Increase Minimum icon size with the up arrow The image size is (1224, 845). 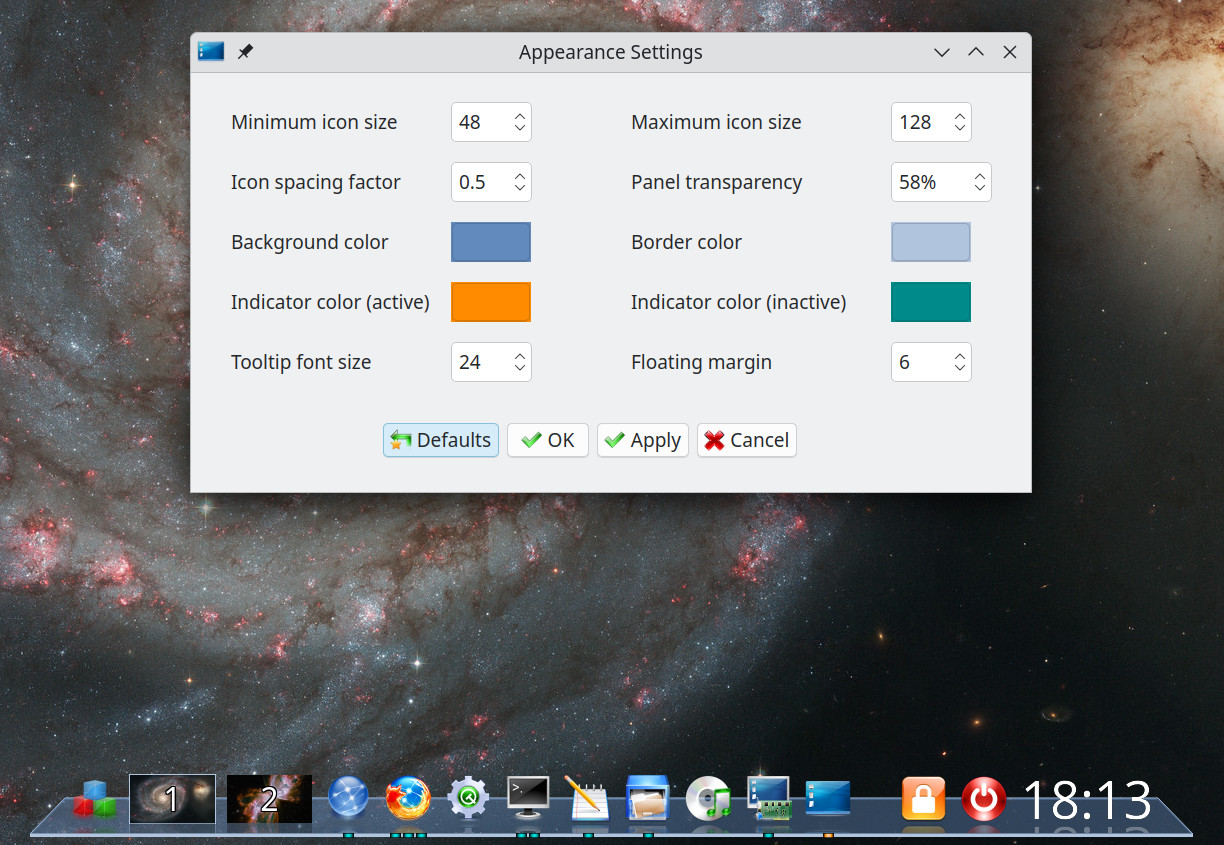click(519, 115)
